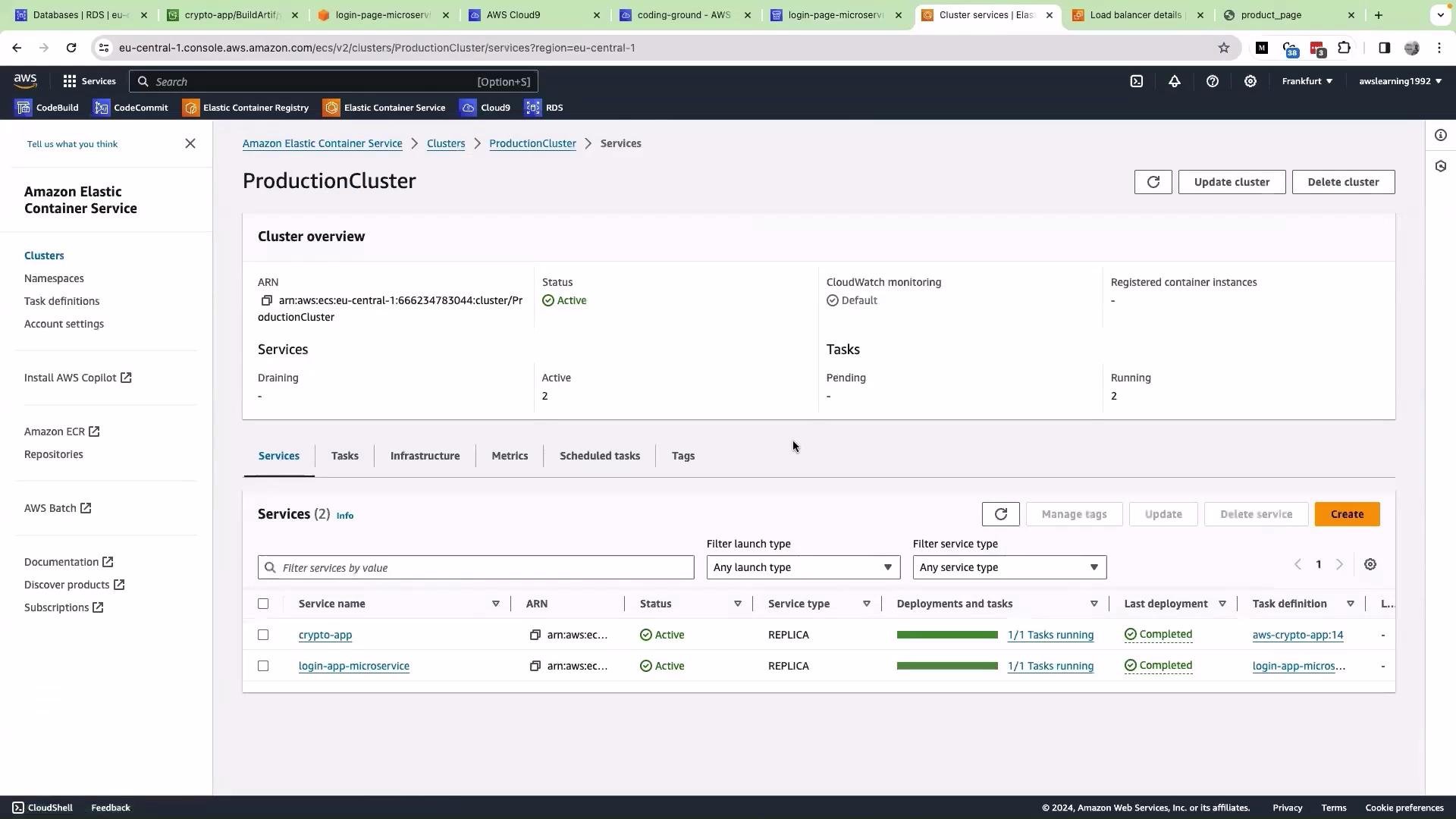The width and height of the screenshot is (1456, 819).
Task: Open Cloud9 shortcut in favorites bar
Action: coord(485,108)
